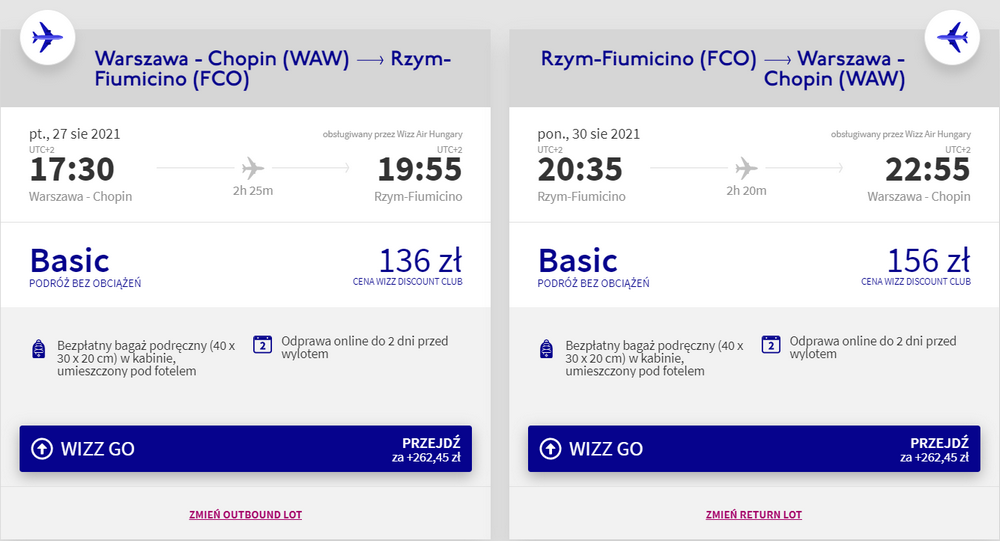
Task: Click the Warszawa - Chopin (WAW) route header
Action: 273,68
